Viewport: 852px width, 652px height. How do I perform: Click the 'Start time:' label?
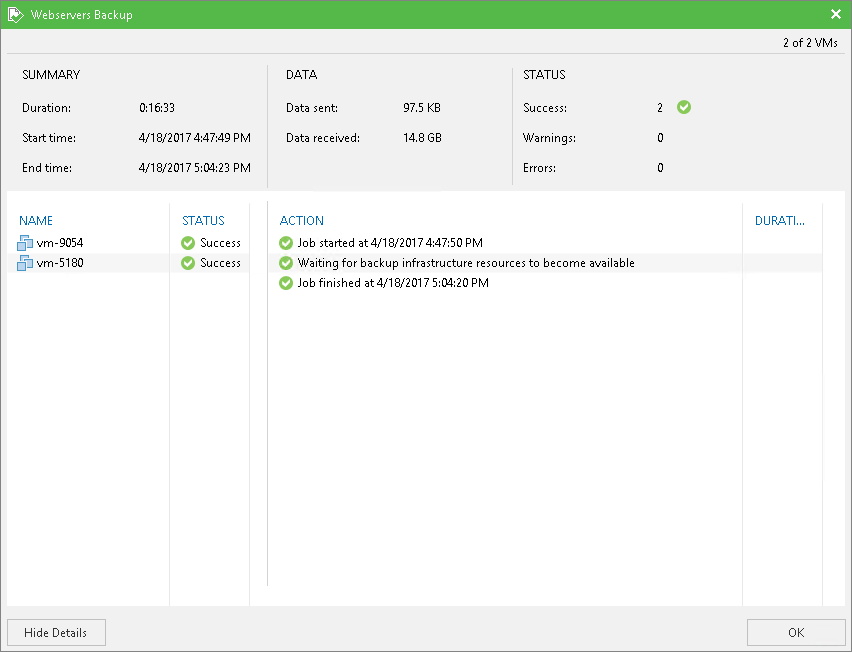coord(49,137)
